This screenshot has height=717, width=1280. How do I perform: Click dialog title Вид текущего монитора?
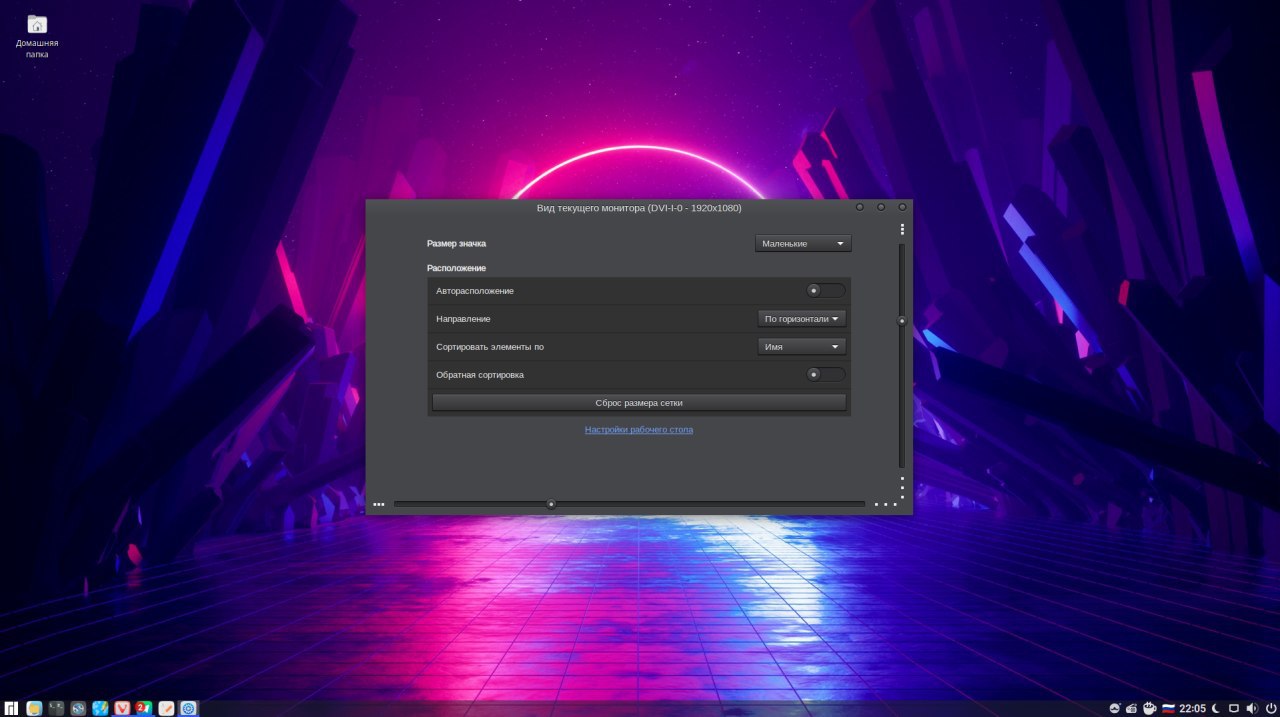click(639, 208)
